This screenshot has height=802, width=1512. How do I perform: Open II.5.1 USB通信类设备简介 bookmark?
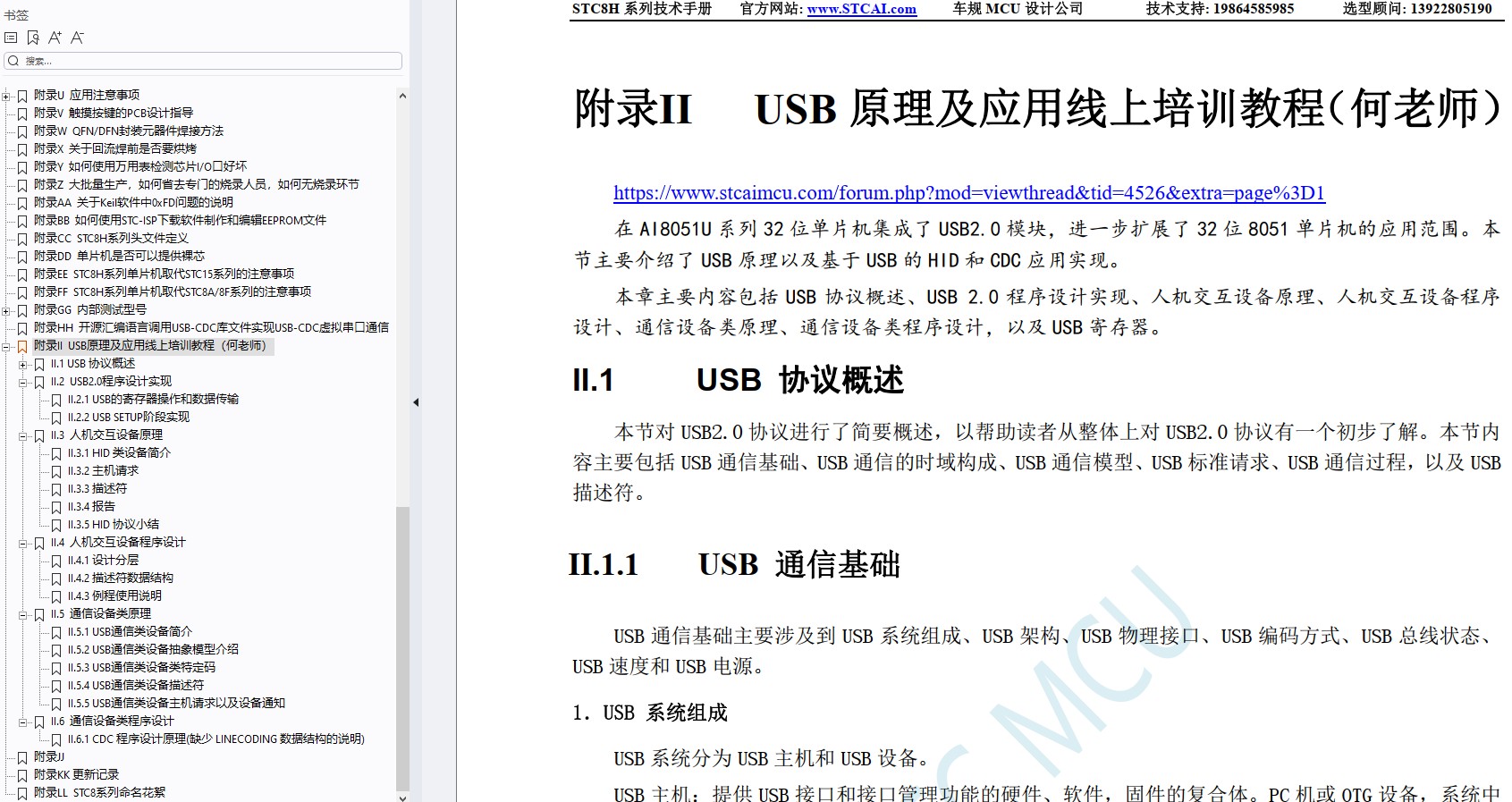(x=130, y=631)
